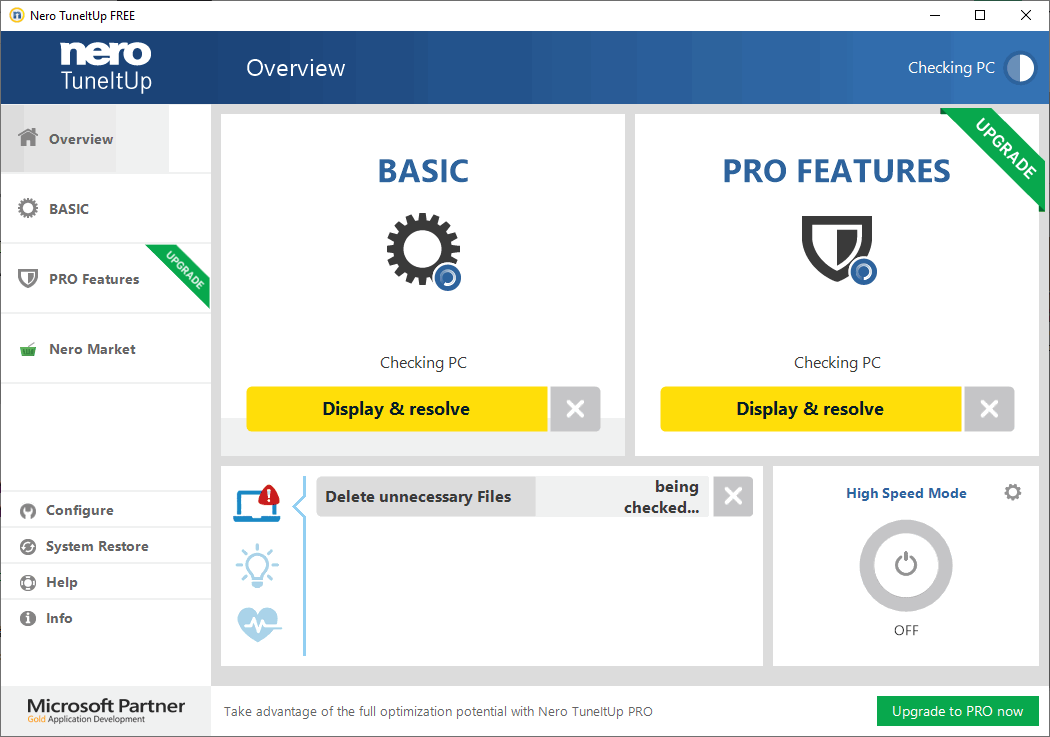
Task: Click the Configure wrench icon
Action: click(28, 511)
